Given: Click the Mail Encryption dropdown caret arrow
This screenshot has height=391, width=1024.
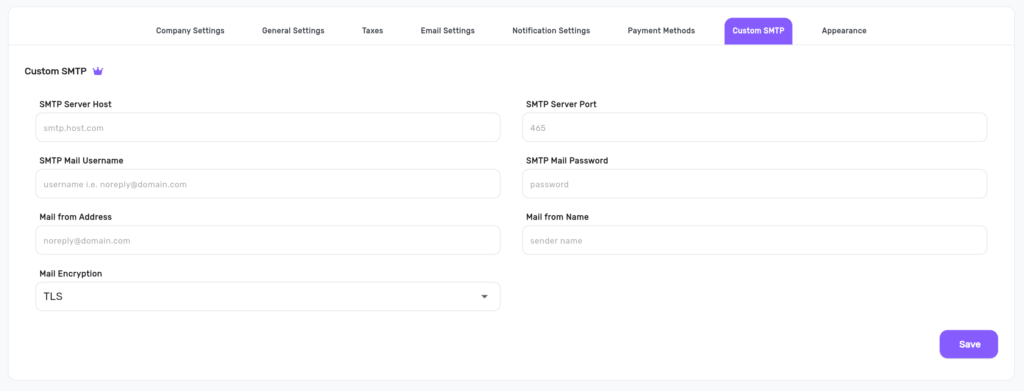Looking at the screenshot, I should coord(485,297).
